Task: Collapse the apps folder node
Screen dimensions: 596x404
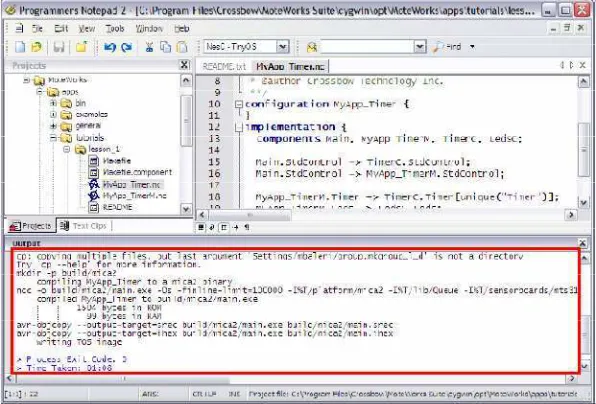Action: 40,92
